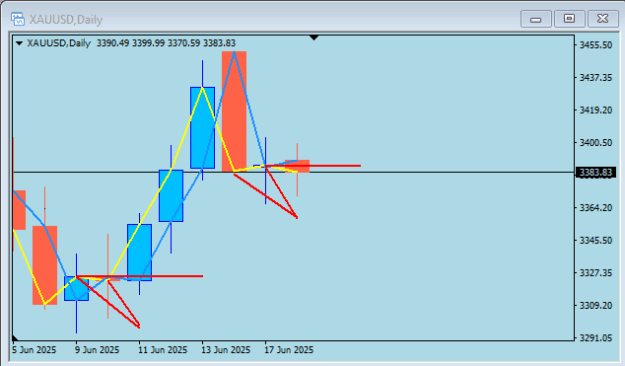Select the blue candle body at 13 Jun 2025
The width and height of the screenshot is (625, 366).
(202, 128)
